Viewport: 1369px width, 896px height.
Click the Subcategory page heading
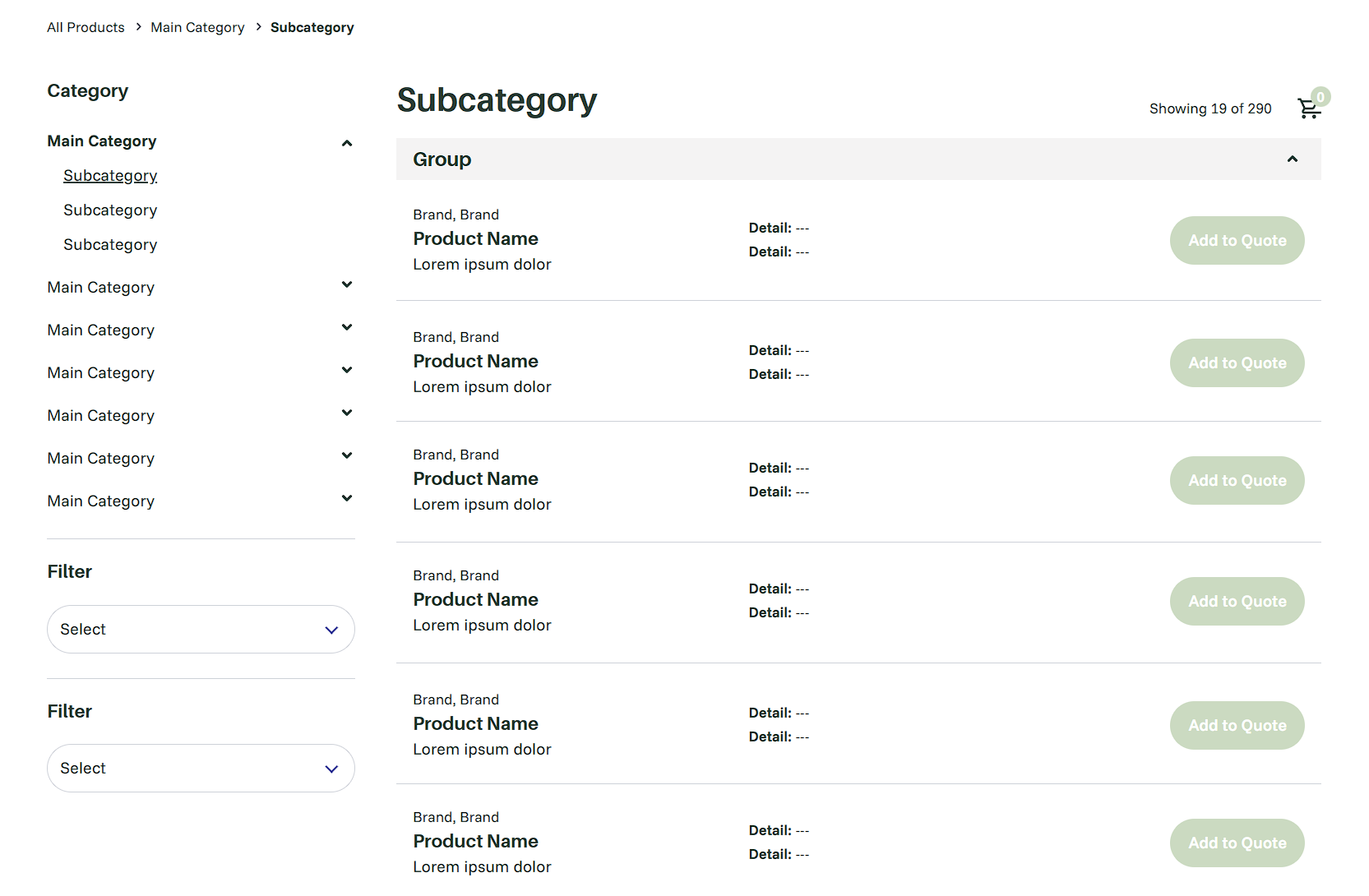[497, 100]
